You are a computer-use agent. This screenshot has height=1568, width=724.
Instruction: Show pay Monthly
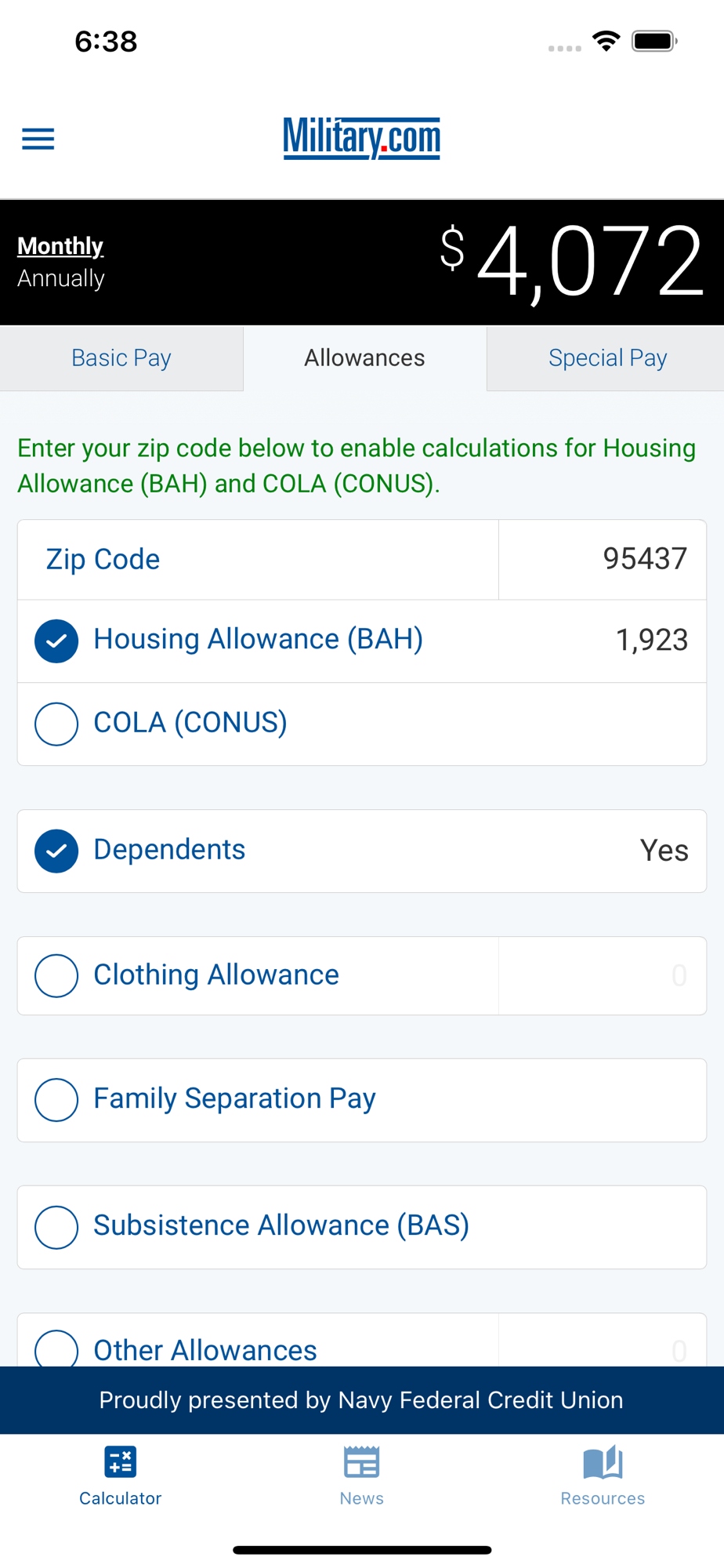tap(60, 245)
